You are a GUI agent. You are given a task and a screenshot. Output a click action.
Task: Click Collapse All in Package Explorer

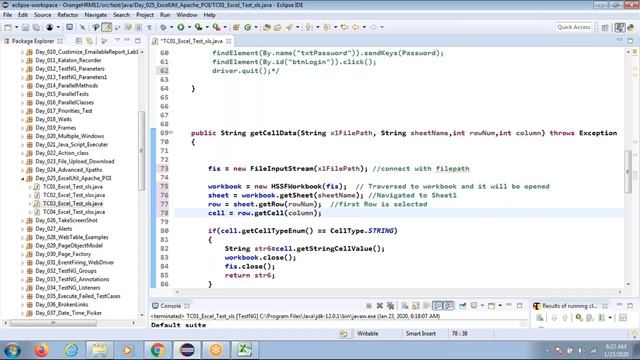click(79, 41)
